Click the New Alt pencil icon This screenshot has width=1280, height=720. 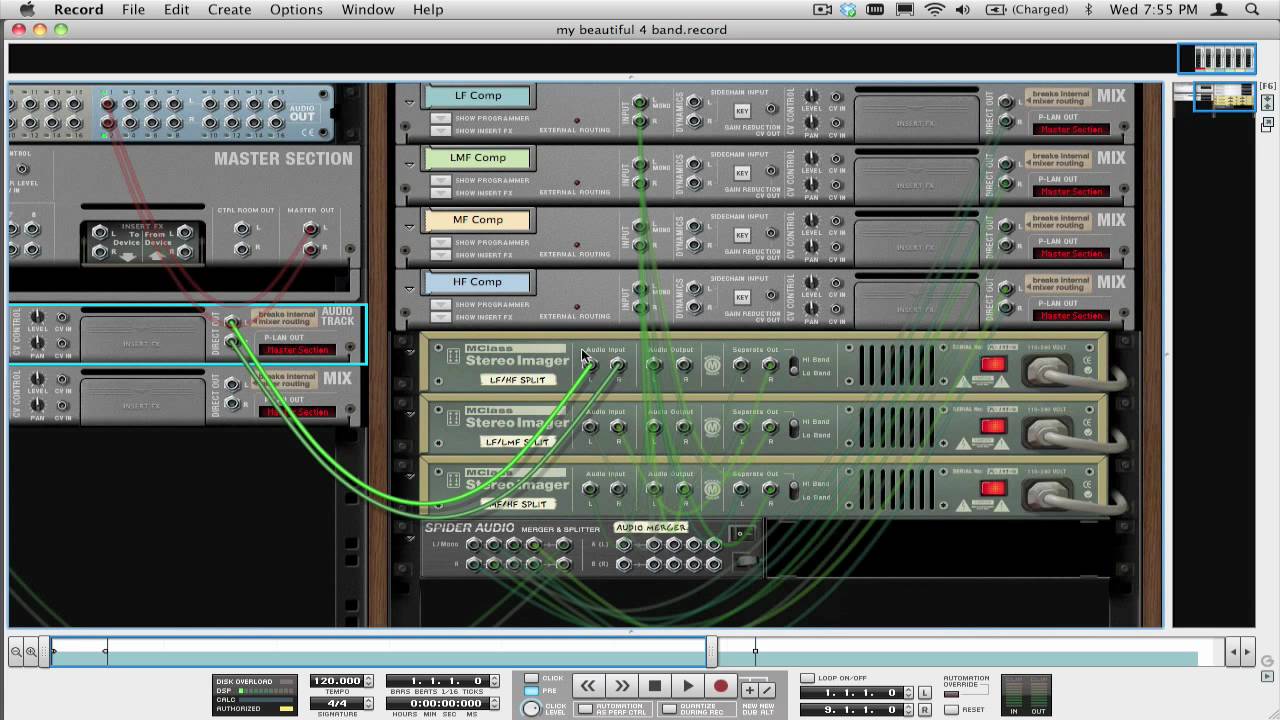point(767,690)
